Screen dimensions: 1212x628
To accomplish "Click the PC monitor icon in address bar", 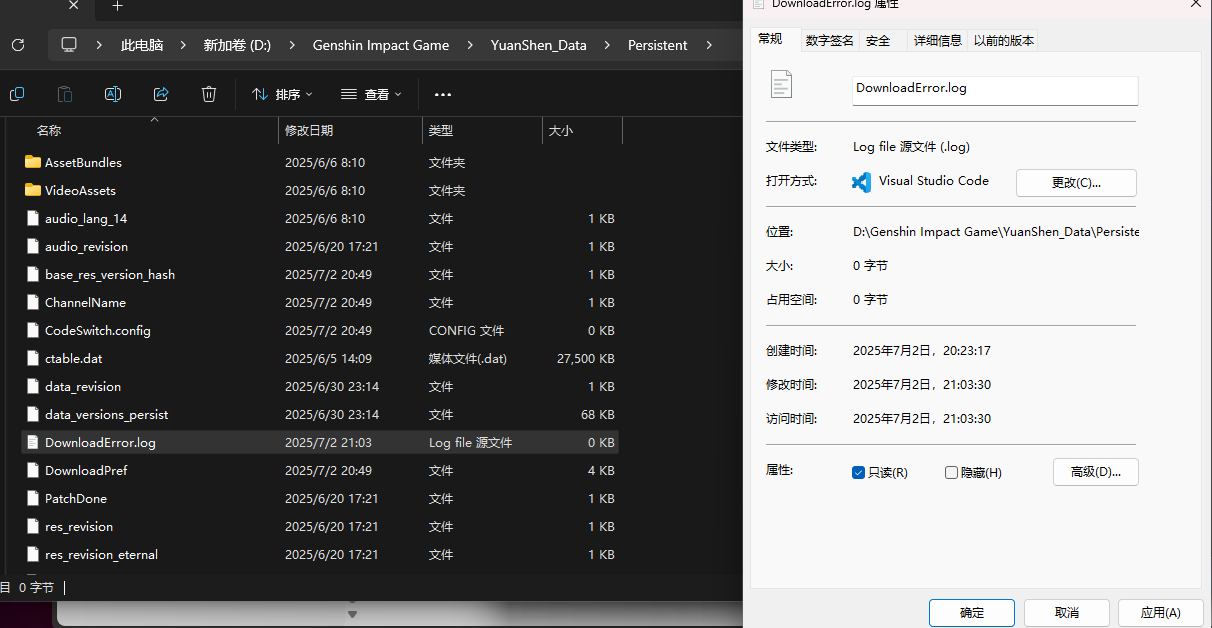I will click(x=69, y=45).
